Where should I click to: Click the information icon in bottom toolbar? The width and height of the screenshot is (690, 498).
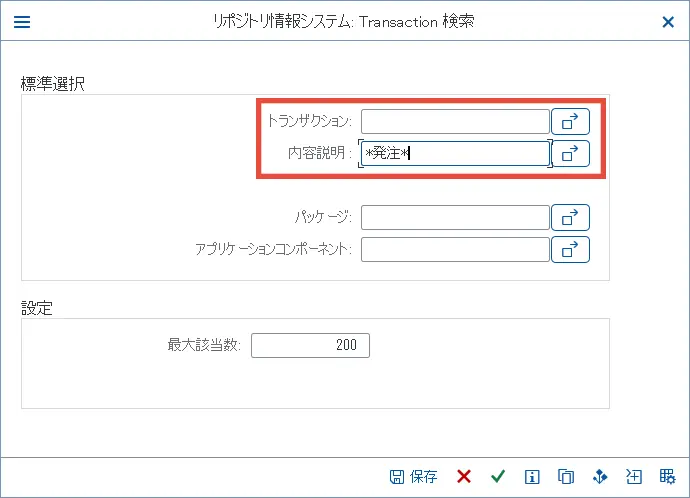click(x=532, y=477)
